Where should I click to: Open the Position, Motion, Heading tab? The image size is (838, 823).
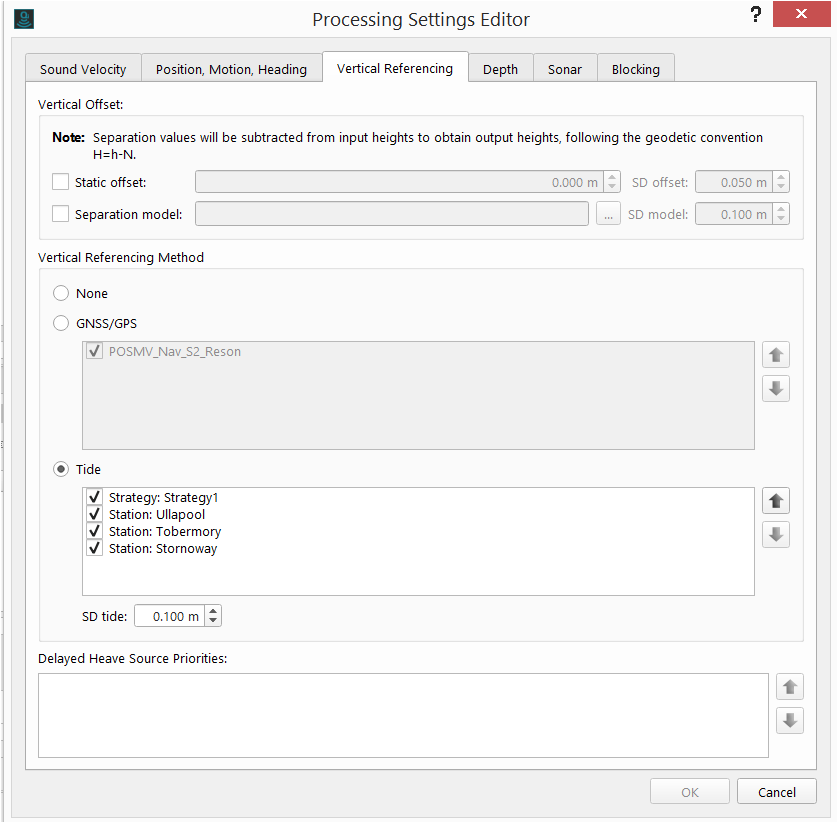click(231, 69)
